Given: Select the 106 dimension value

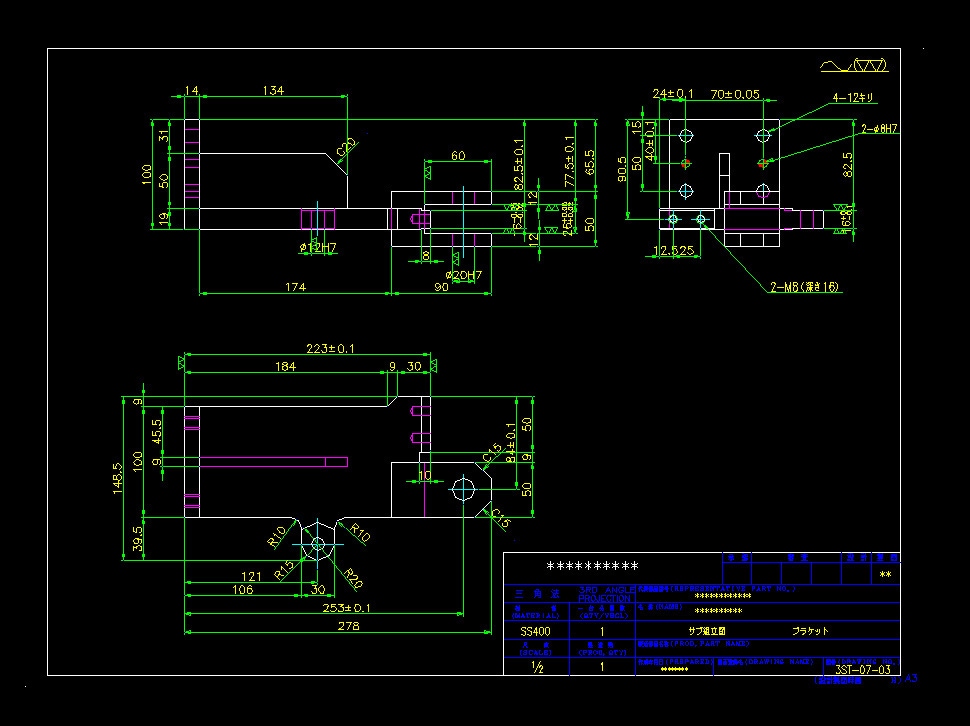Looking at the screenshot, I should point(242,590).
